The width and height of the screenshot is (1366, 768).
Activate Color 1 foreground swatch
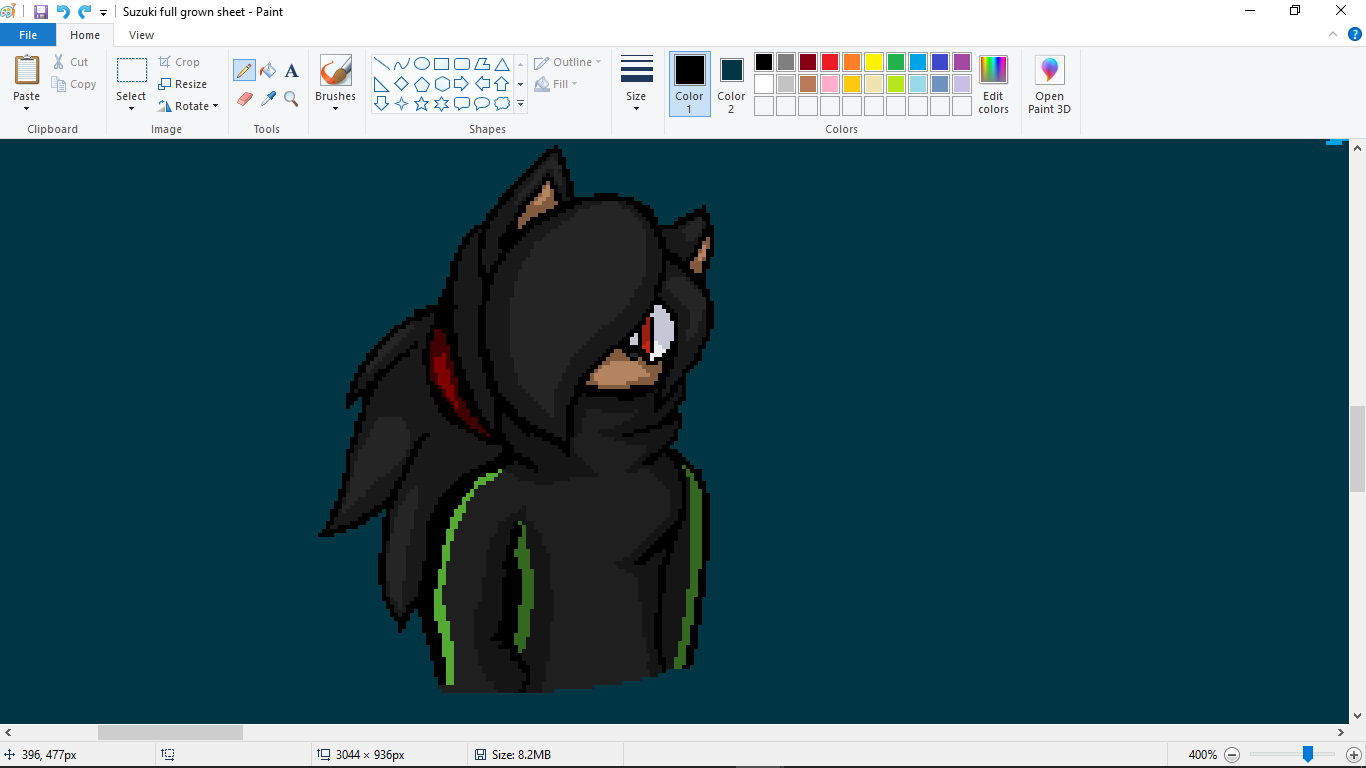[689, 84]
